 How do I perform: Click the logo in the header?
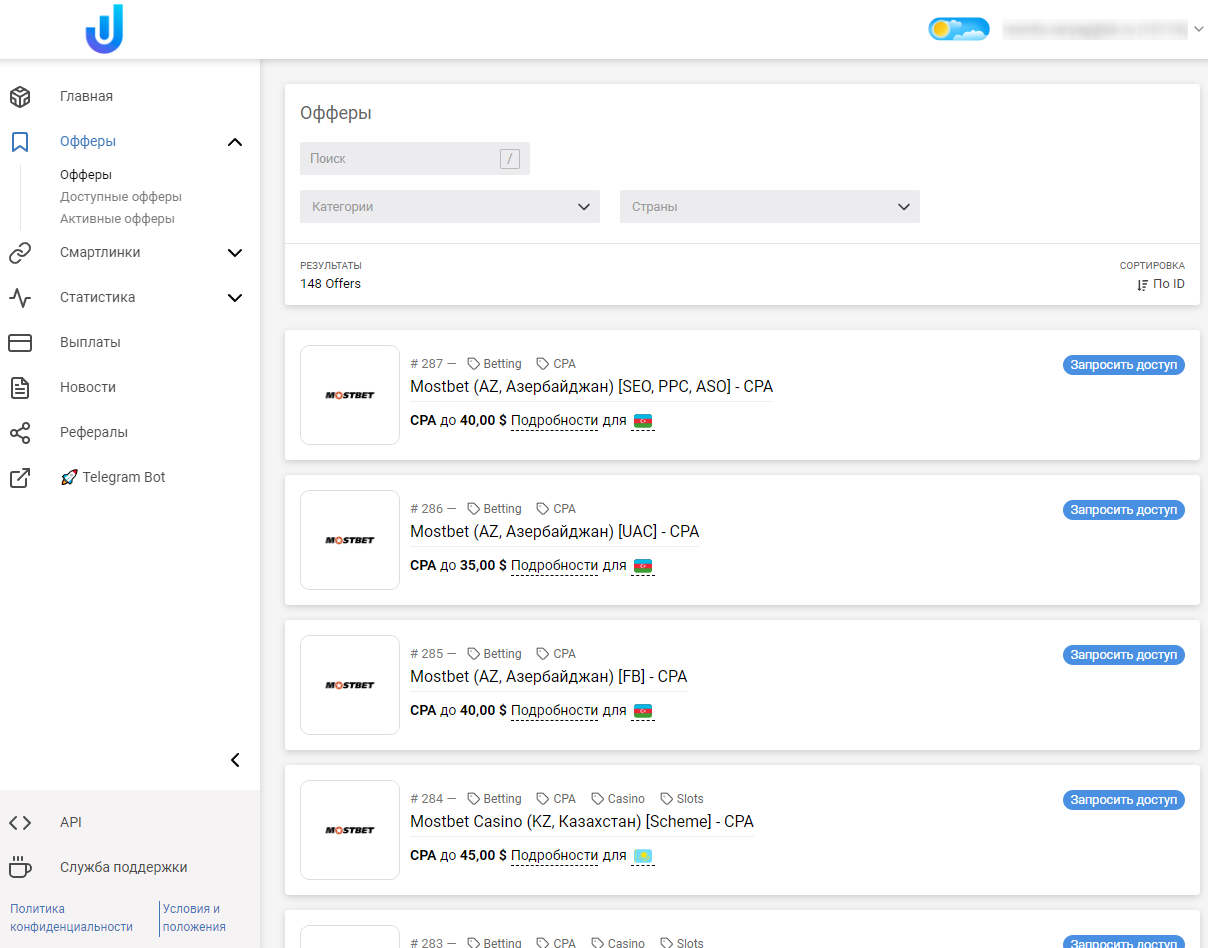(104, 29)
